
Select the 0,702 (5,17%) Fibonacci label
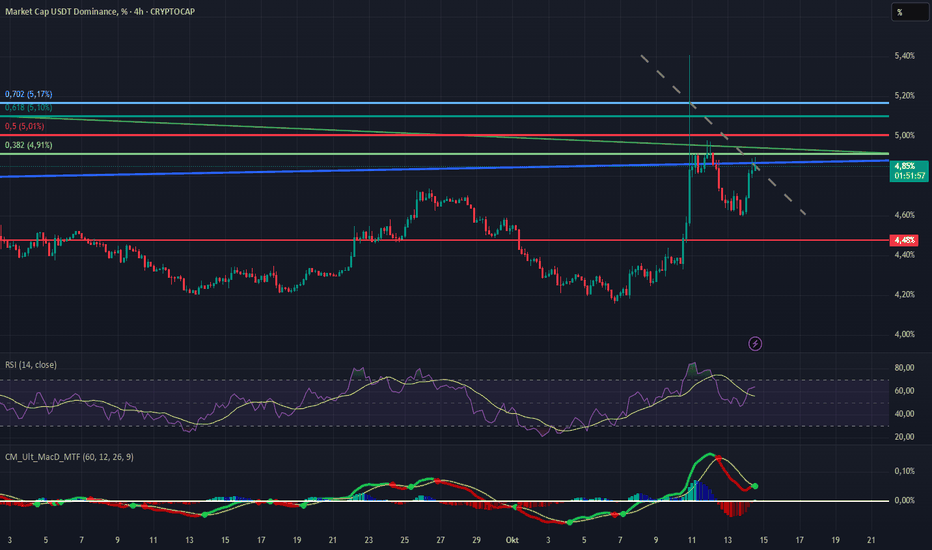coord(29,94)
